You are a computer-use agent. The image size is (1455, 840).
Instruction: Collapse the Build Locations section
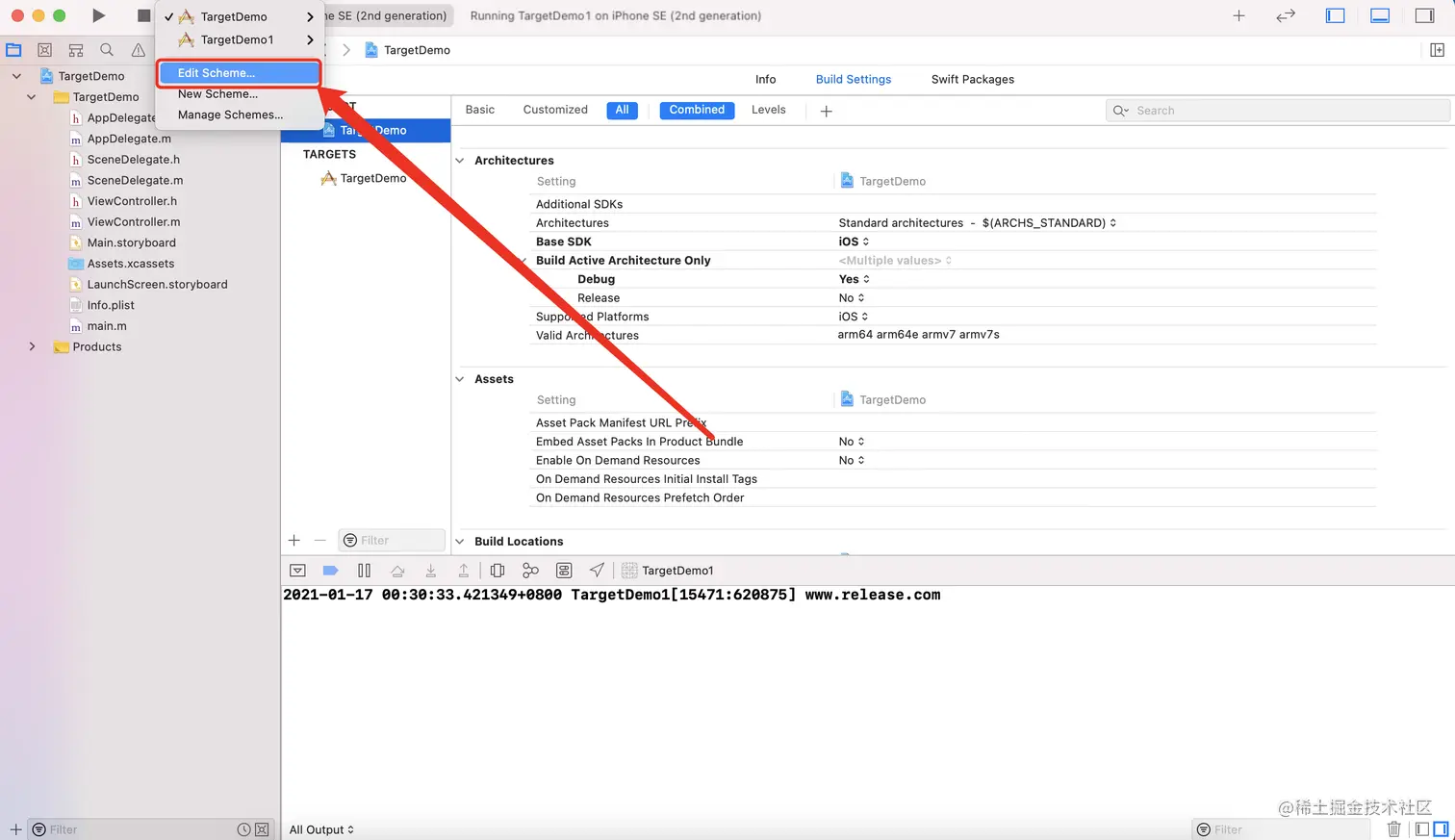pos(460,542)
